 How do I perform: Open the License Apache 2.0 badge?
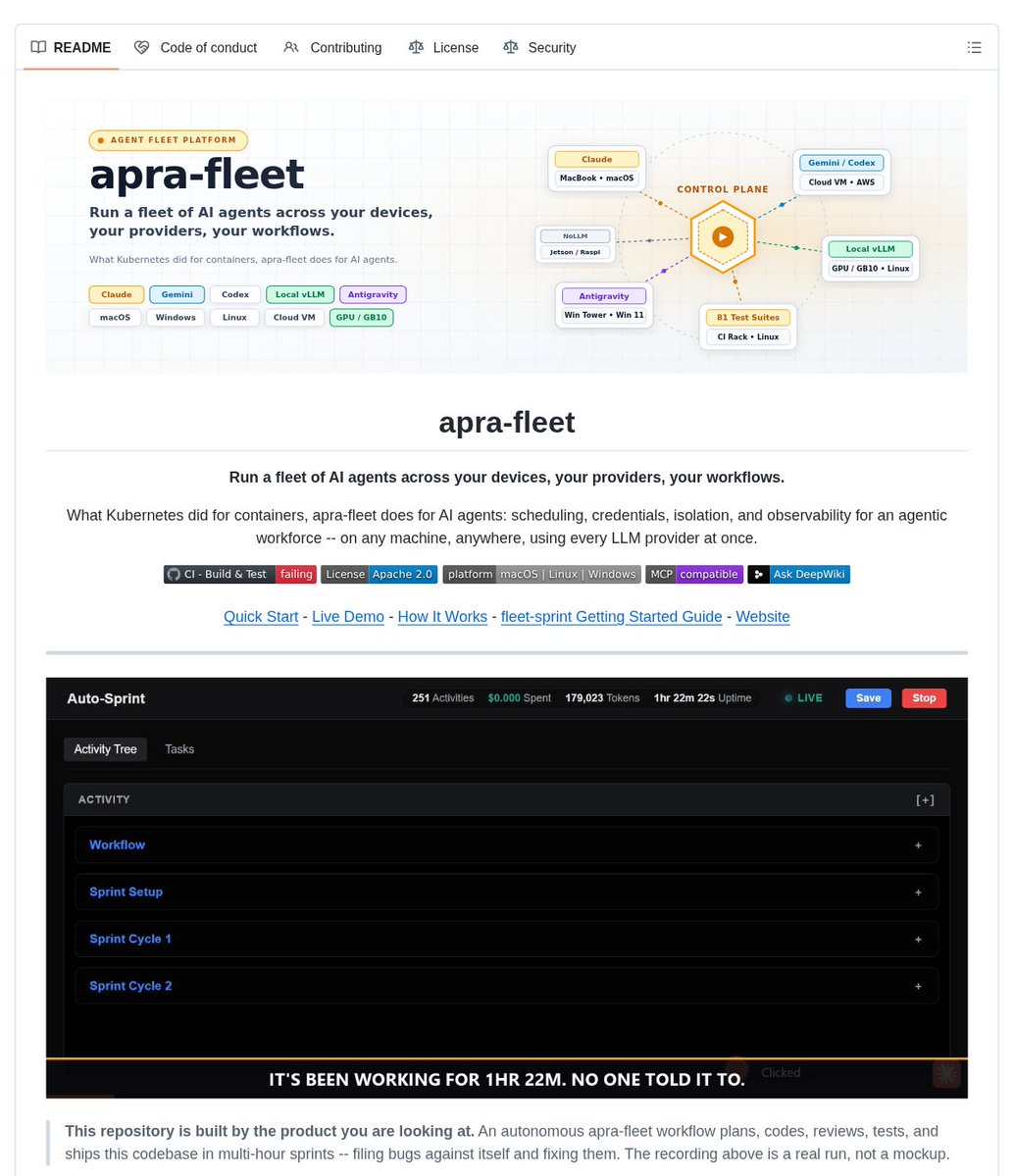click(x=380, y=575)
